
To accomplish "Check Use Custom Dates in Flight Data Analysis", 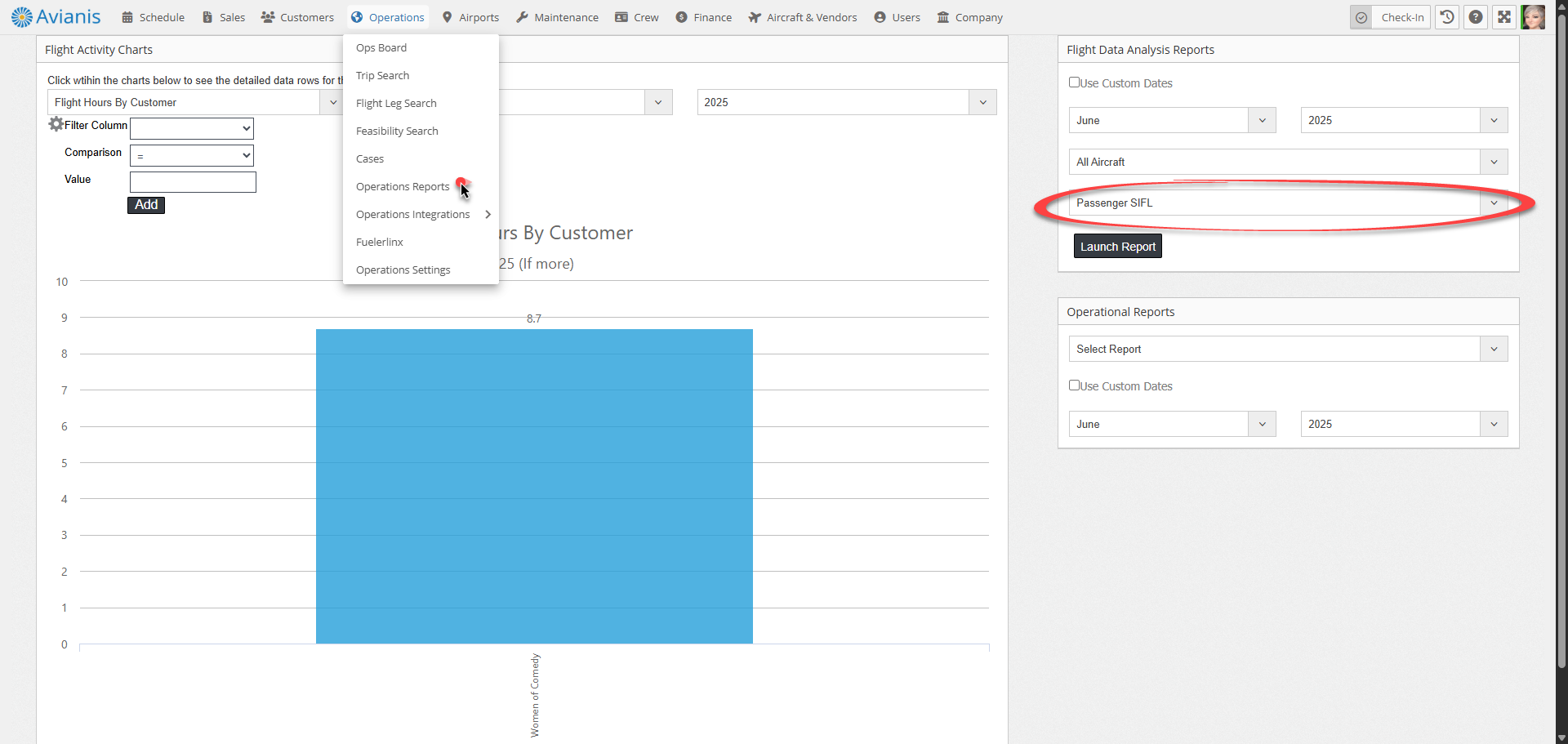I will (x=1075, y=82).
